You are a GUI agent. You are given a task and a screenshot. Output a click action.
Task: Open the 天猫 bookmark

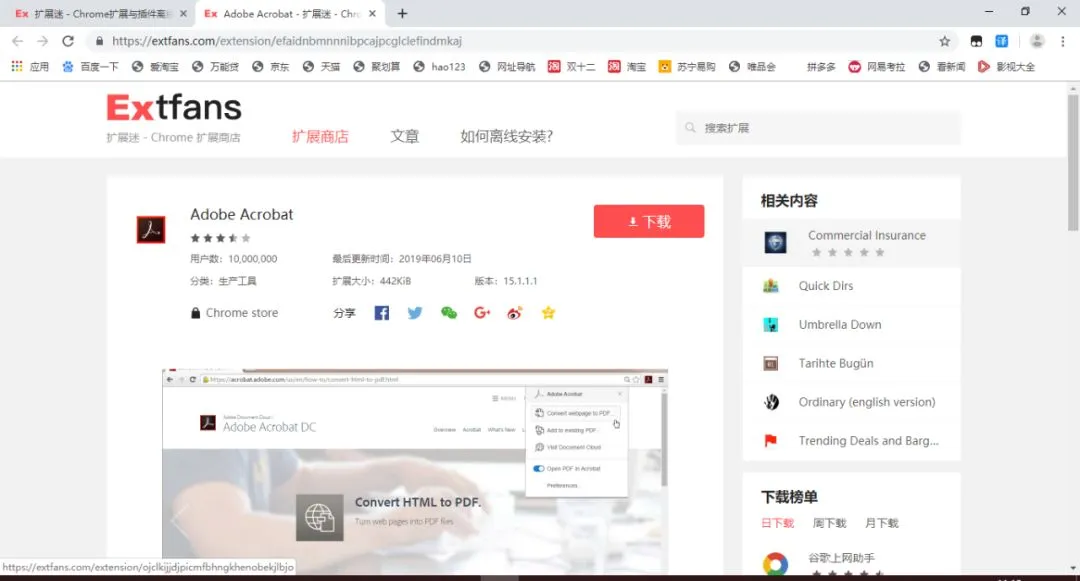pyautogui.click(x=321, y=67)
